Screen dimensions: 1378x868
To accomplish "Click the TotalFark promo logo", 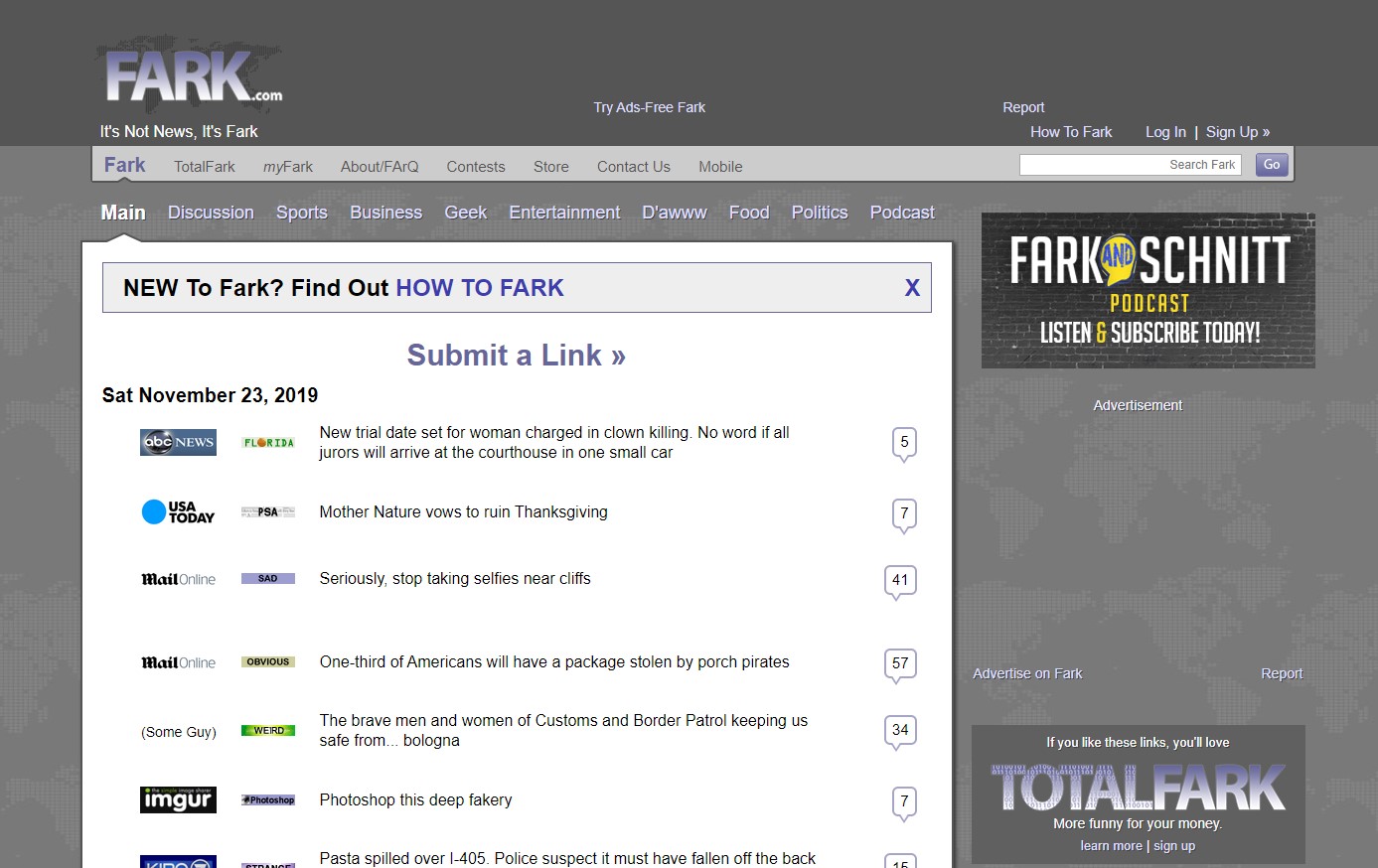I will click(1139, 788).
